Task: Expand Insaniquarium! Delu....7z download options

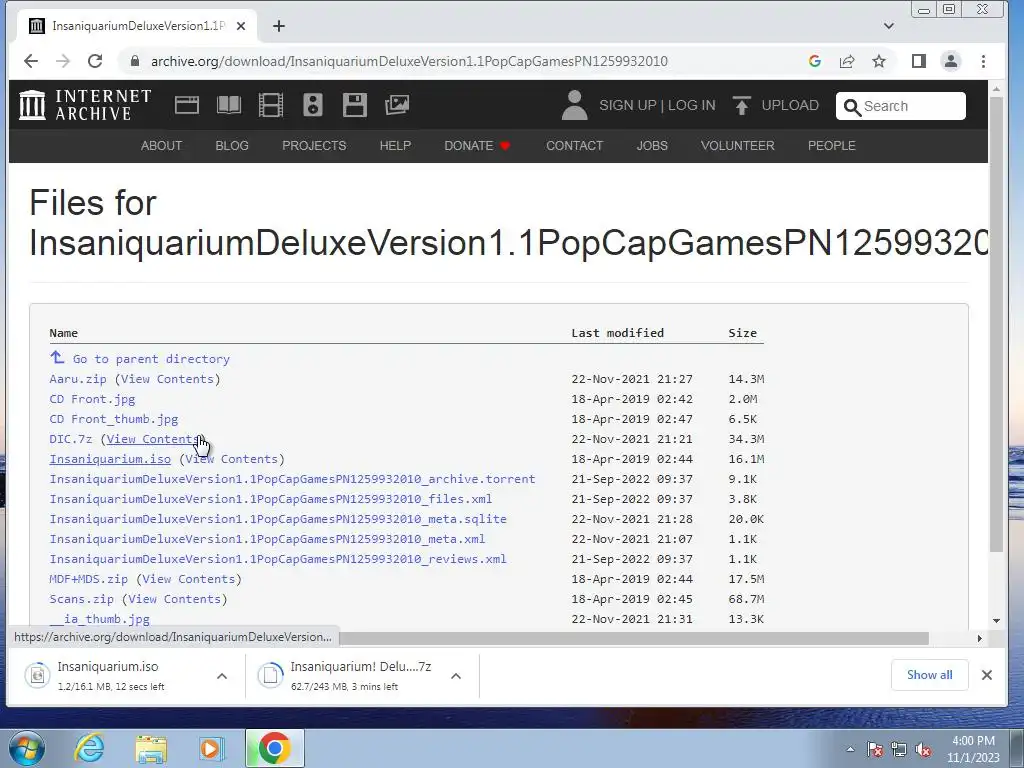Action: pos(456,676)
